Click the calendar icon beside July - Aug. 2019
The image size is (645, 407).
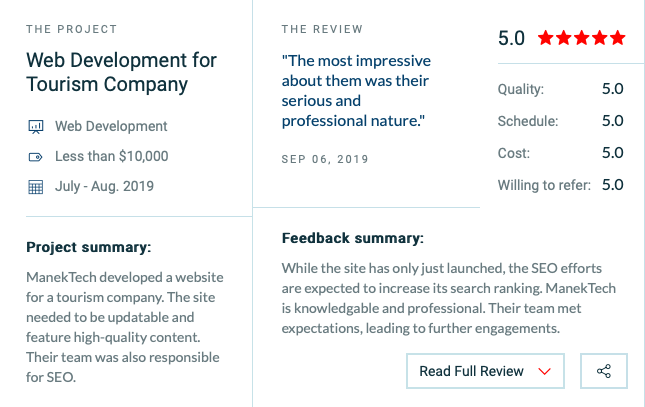tap(35, 187)
